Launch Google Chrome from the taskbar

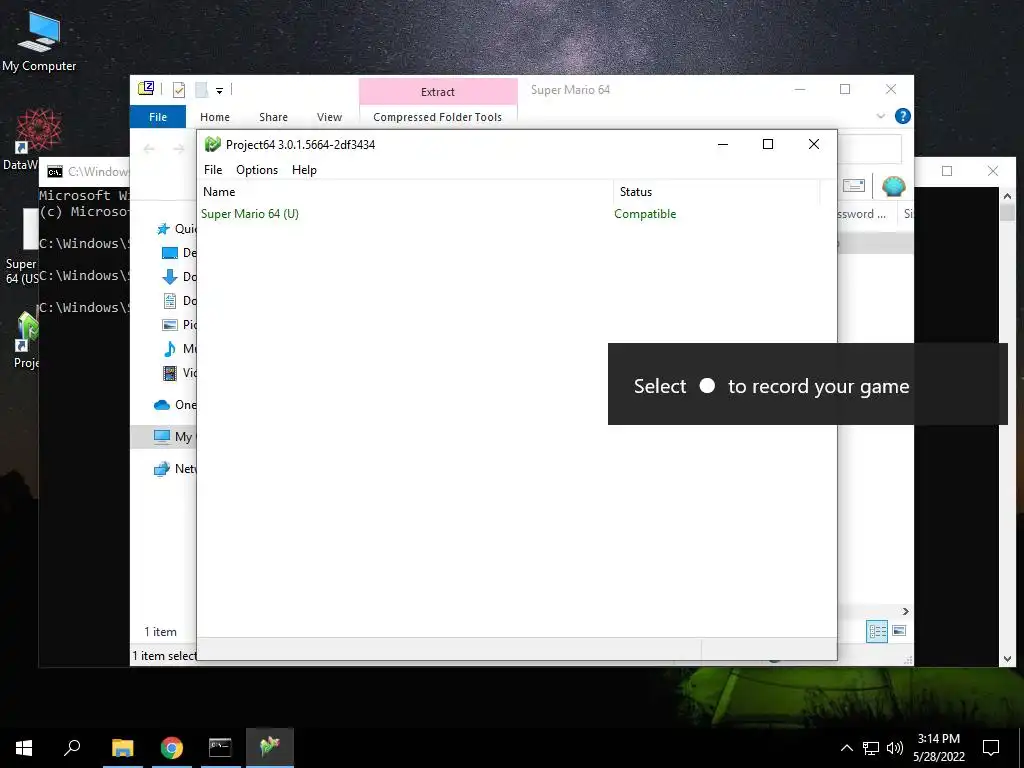tap(172, 748)
